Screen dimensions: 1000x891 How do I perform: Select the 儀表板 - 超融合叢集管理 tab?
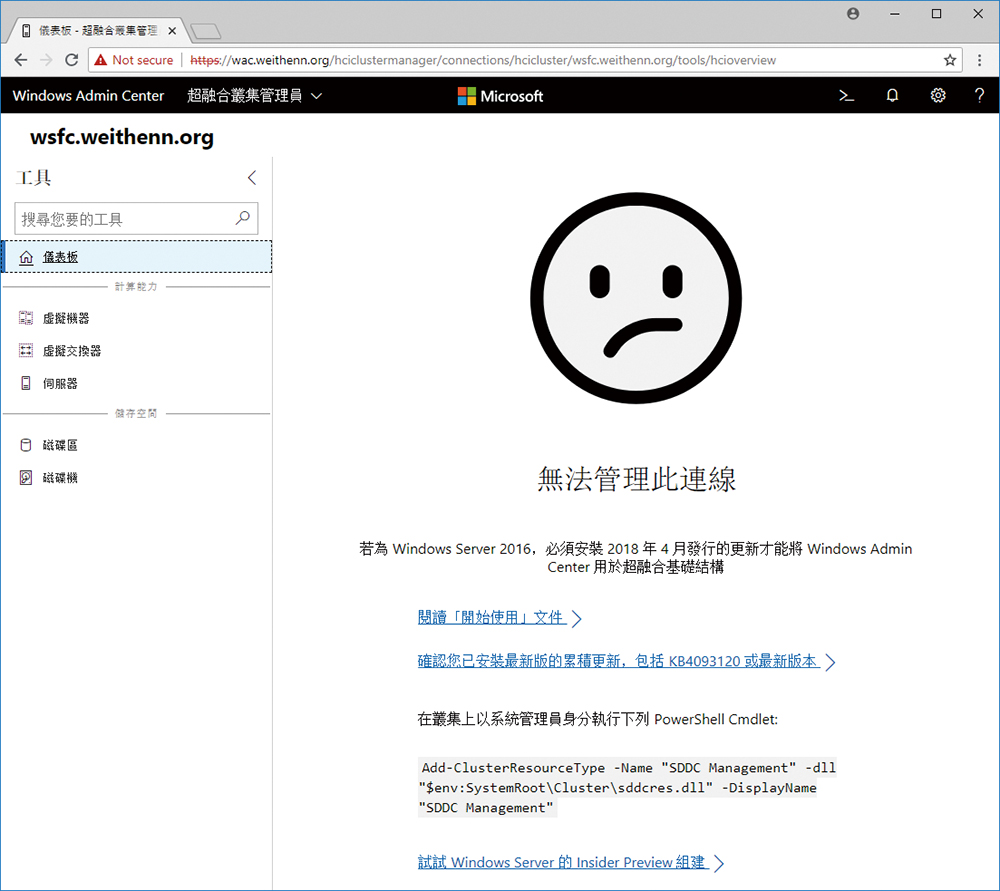pos(98,31)
